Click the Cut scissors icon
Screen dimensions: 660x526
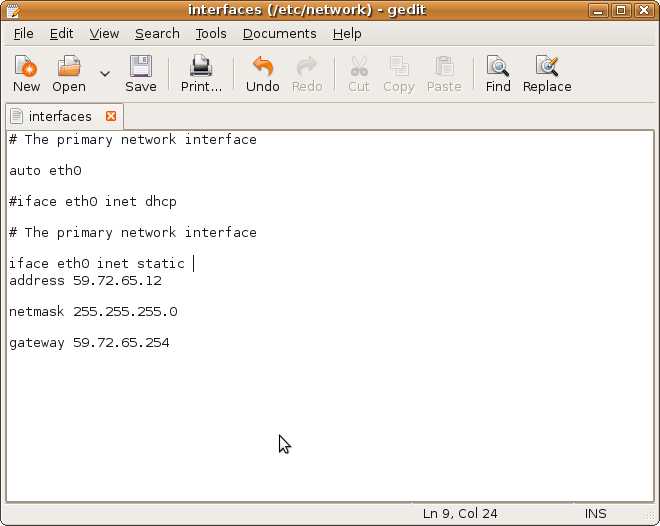[x=359, y=74]
